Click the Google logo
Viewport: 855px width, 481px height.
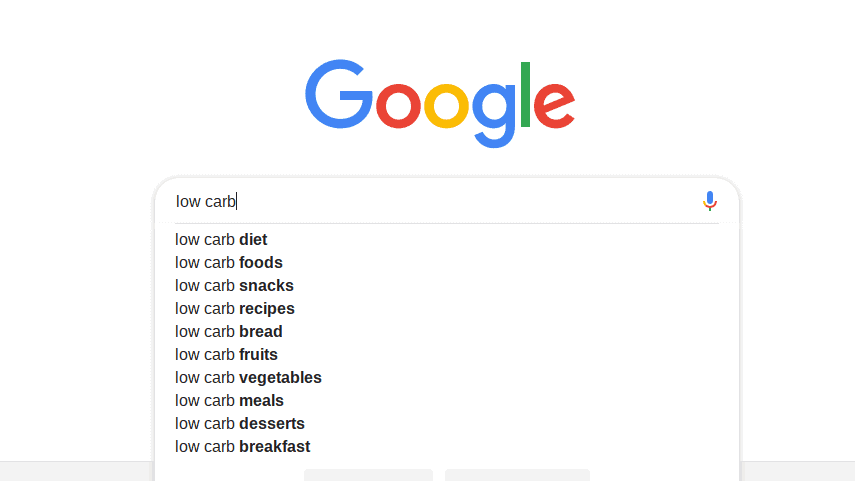[440, 103]
